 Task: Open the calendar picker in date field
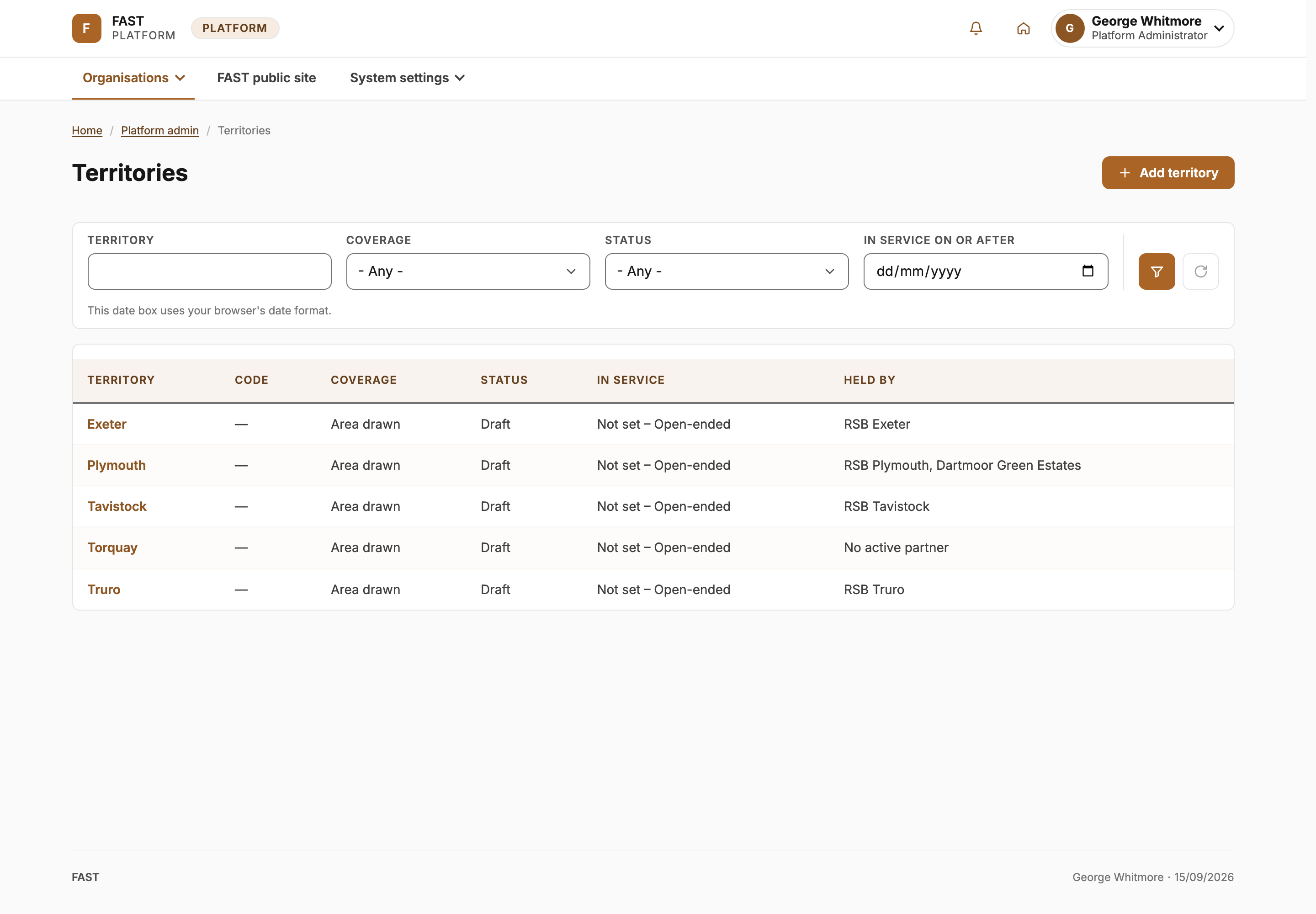click(x=1088, y=271)
